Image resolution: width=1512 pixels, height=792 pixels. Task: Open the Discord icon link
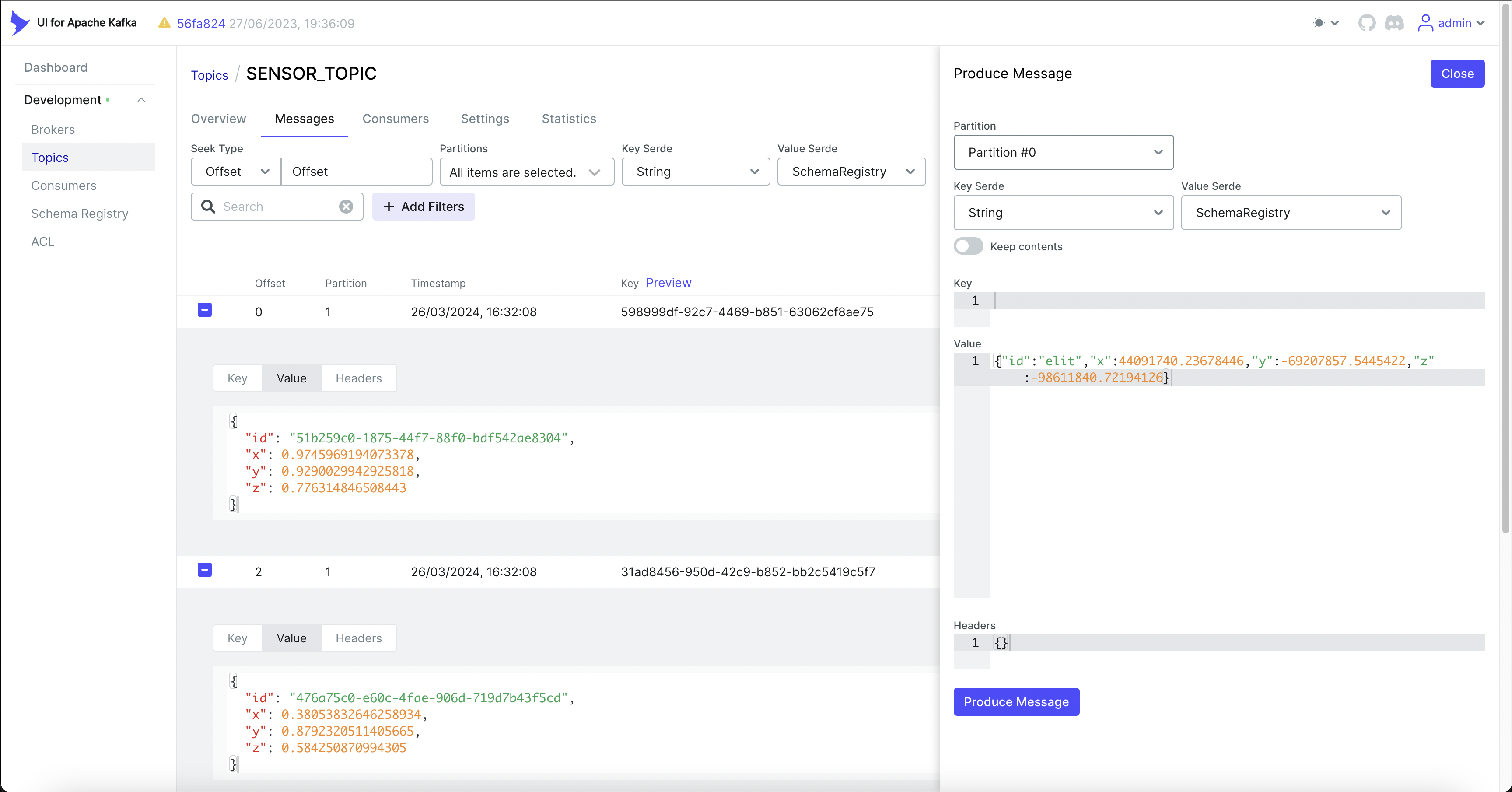pyautogui.click(x=1394, y=23)
